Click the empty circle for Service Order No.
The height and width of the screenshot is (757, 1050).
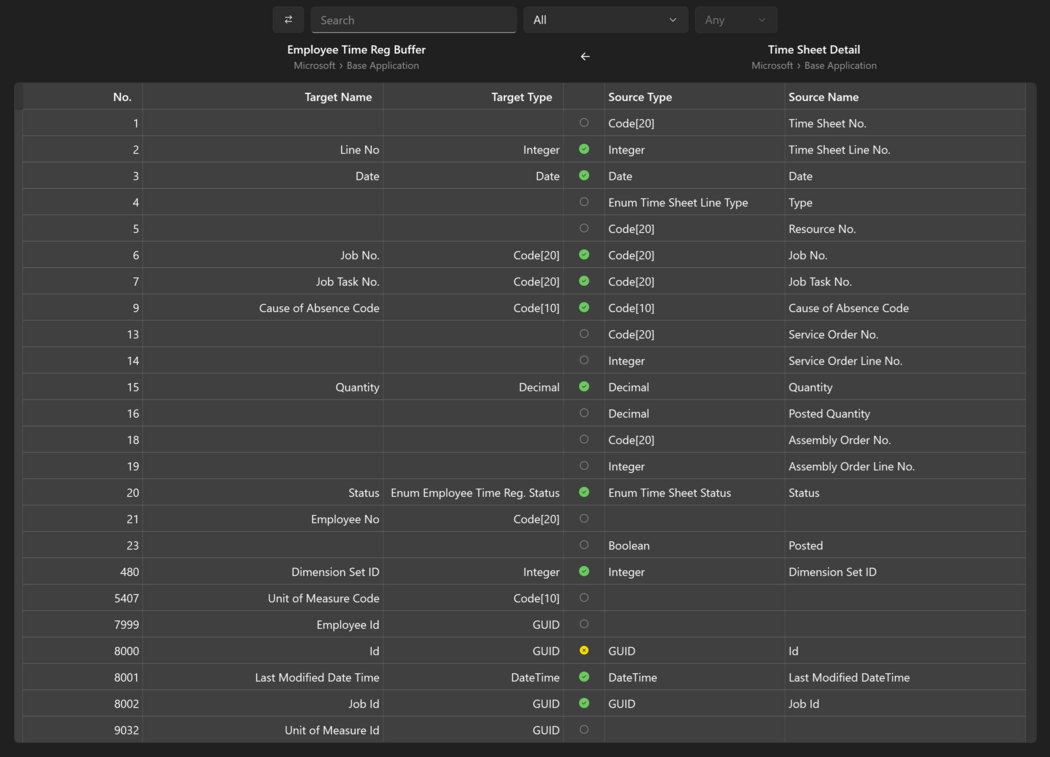[x=584, y=334]
